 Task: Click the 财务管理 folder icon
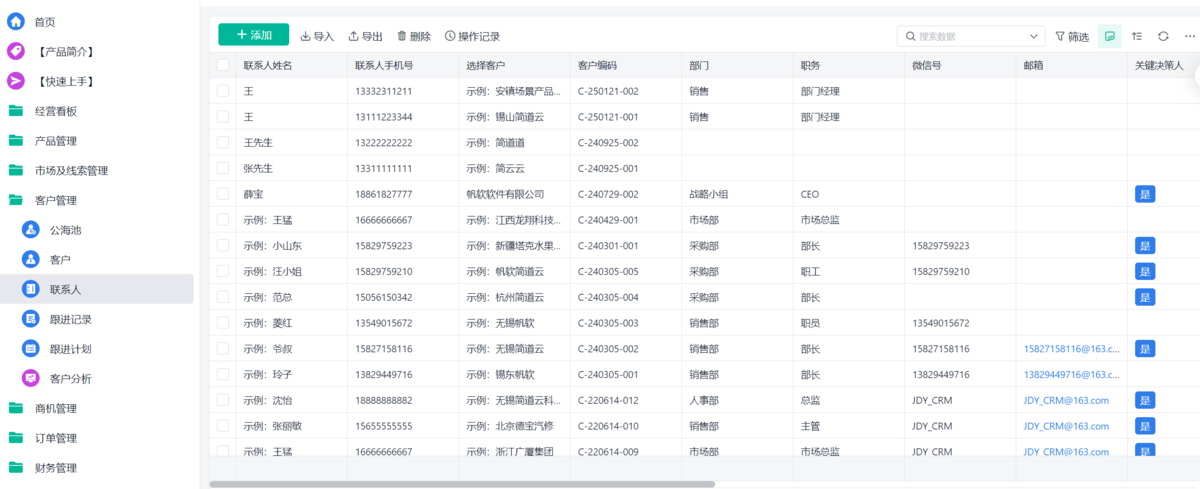coord(16,468)
